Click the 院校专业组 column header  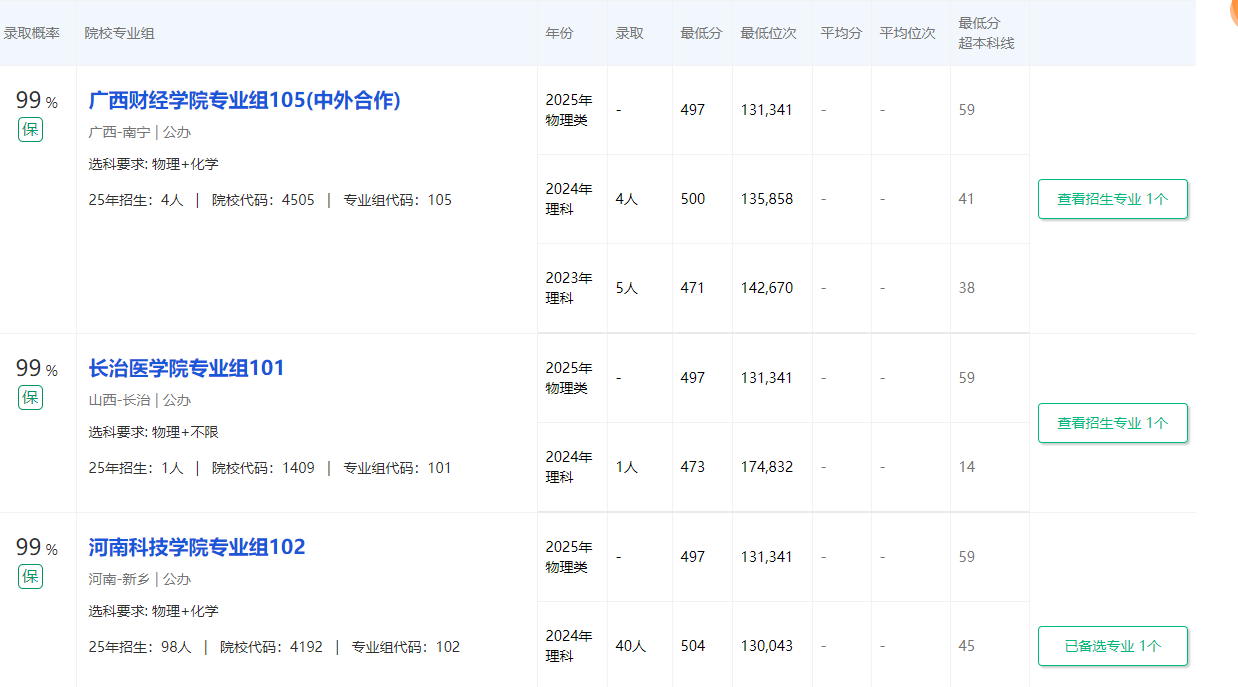point(119,33)
